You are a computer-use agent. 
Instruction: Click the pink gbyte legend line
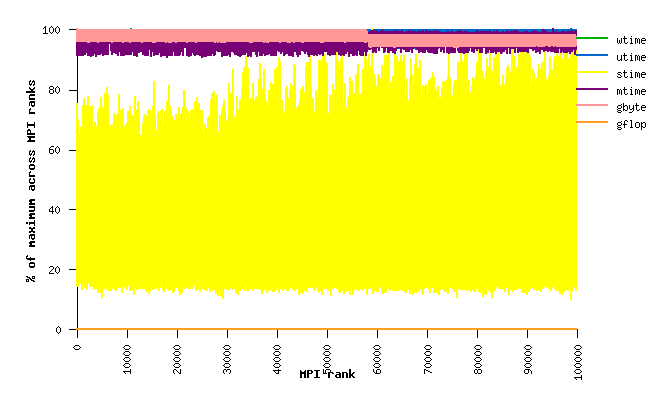pyautogui.click(x=592, y=105)
